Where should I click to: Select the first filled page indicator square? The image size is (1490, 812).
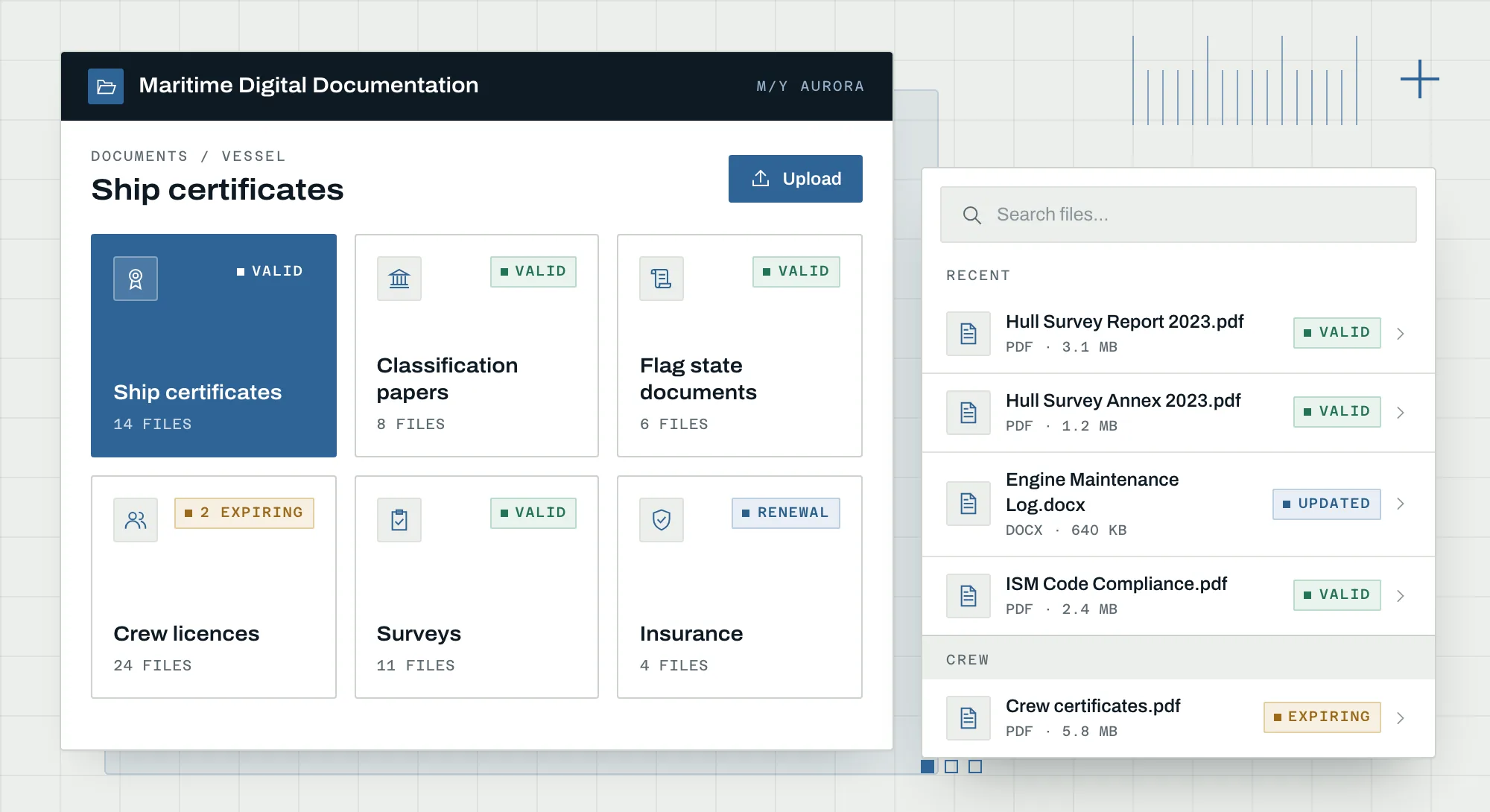coord(928,767)
